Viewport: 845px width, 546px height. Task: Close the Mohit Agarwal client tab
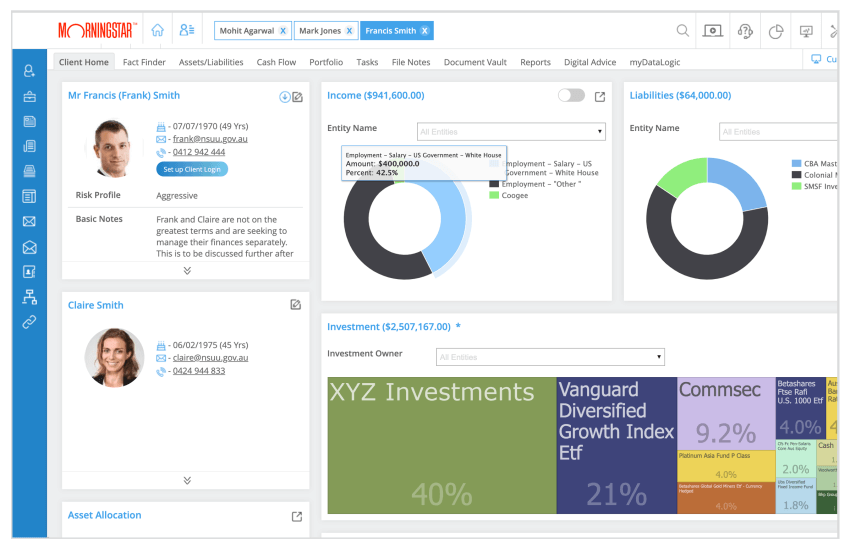(x=282, y=31)
